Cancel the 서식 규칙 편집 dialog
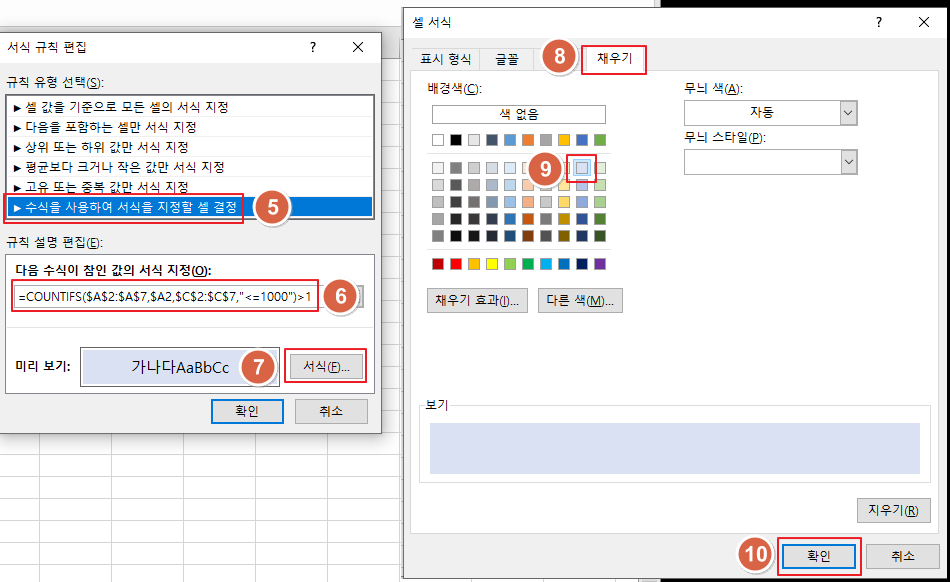 333,411
